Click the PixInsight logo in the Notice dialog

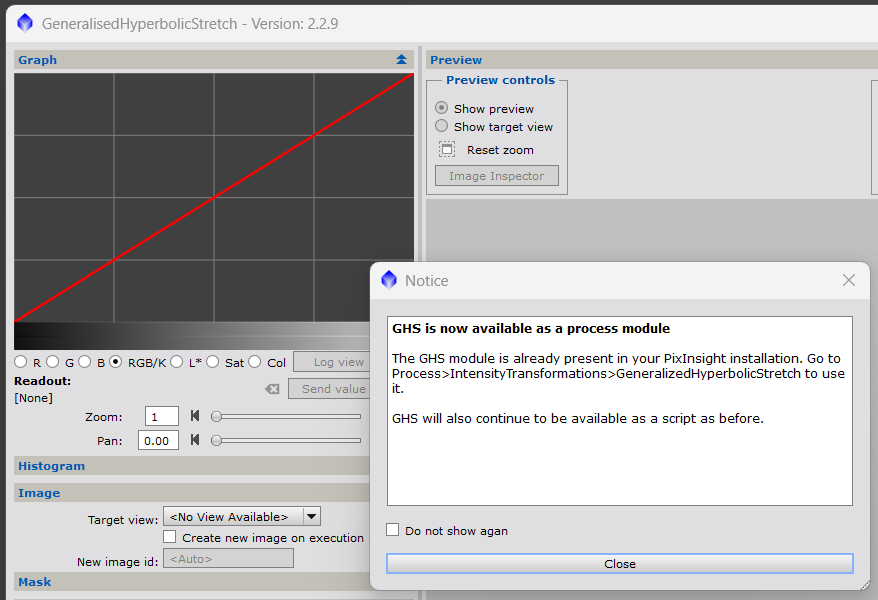[389, 280]
